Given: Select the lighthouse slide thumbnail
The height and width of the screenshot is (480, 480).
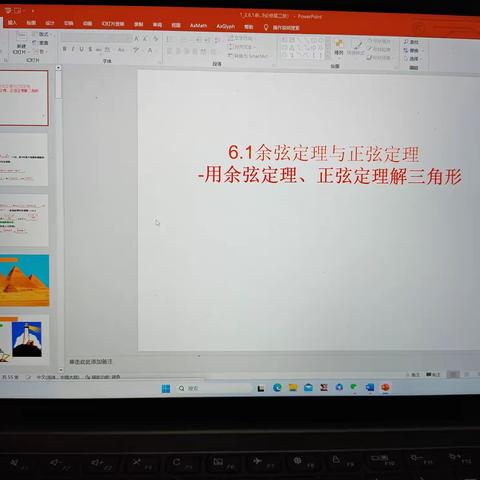Looking at the screenshot, I should pyautogui.click(x=24, y=340).
